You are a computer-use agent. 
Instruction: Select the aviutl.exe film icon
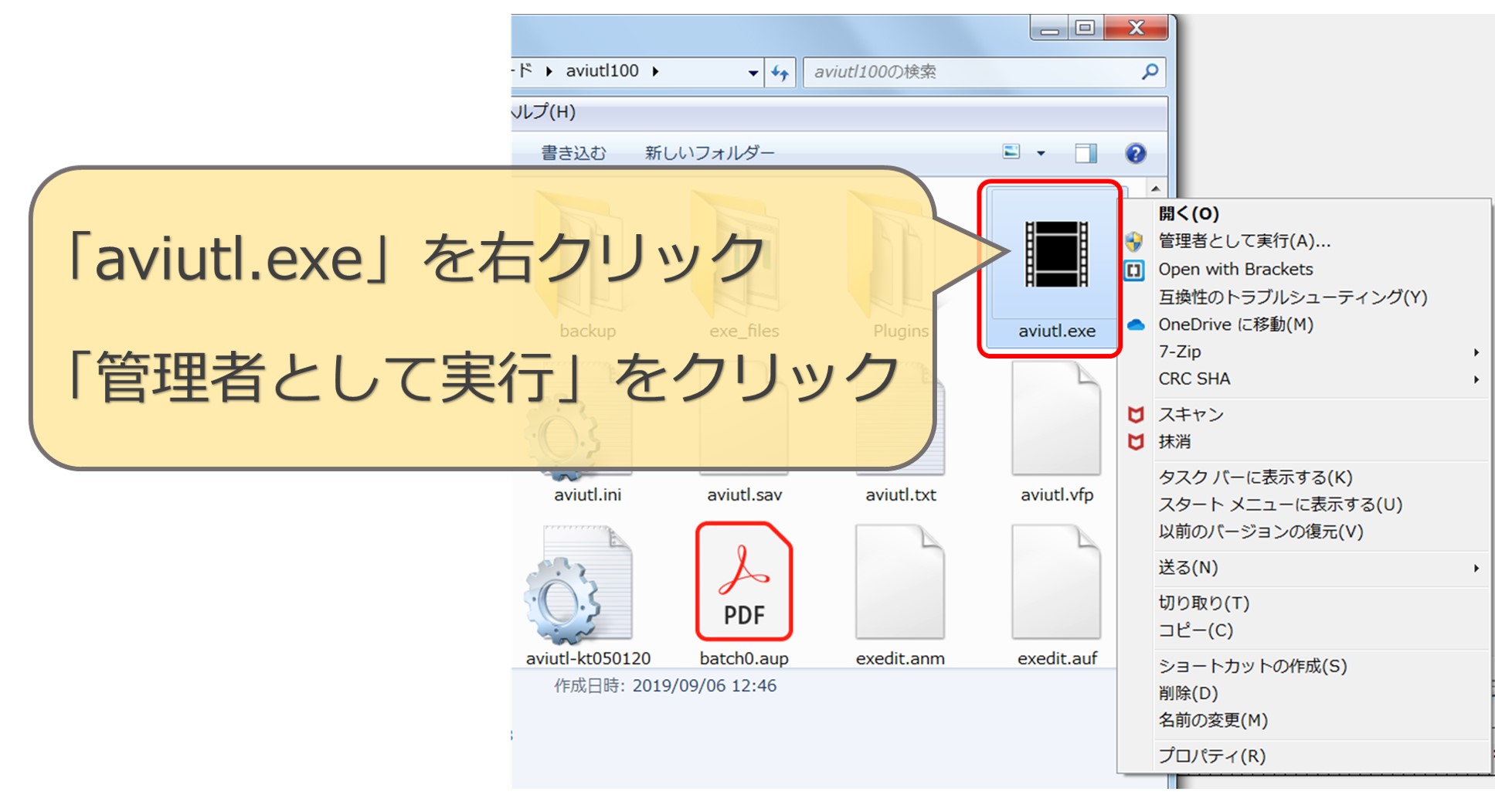pyautogui.click(x=1056, y=254)
